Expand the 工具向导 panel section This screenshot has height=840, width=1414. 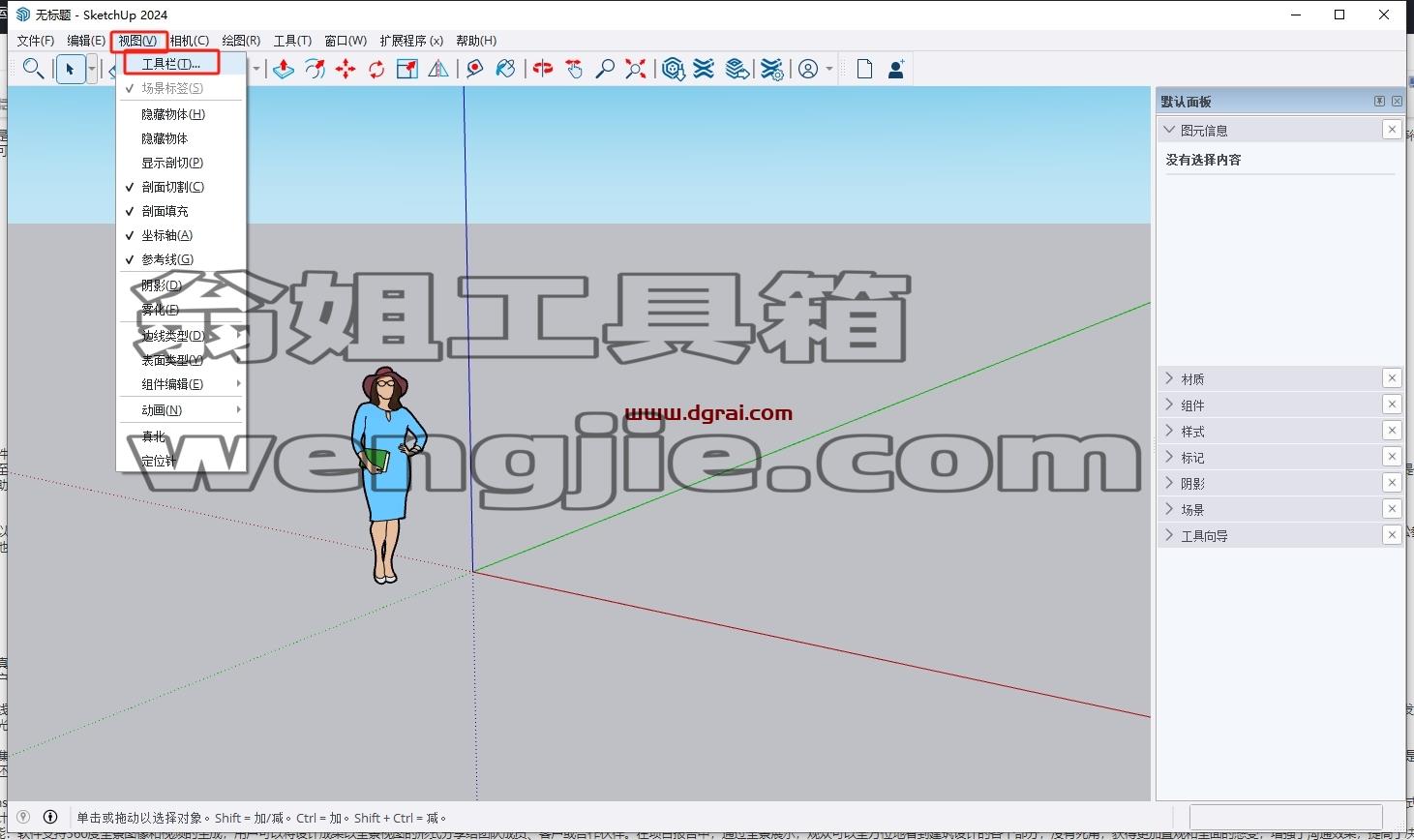tap(1169, 535)
